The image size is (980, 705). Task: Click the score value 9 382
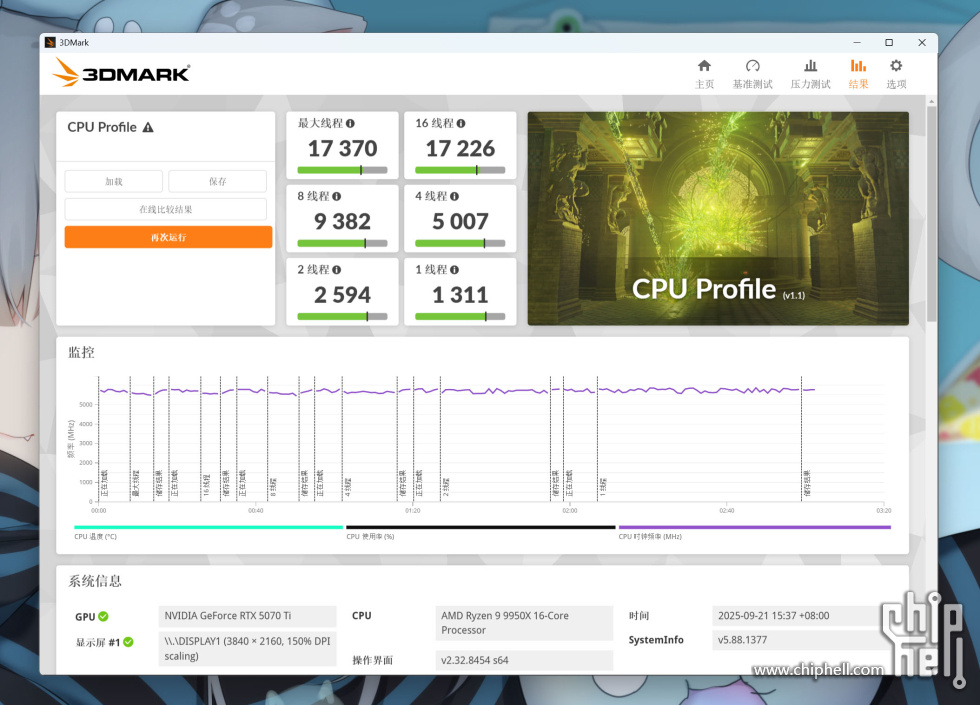[342, 222]
